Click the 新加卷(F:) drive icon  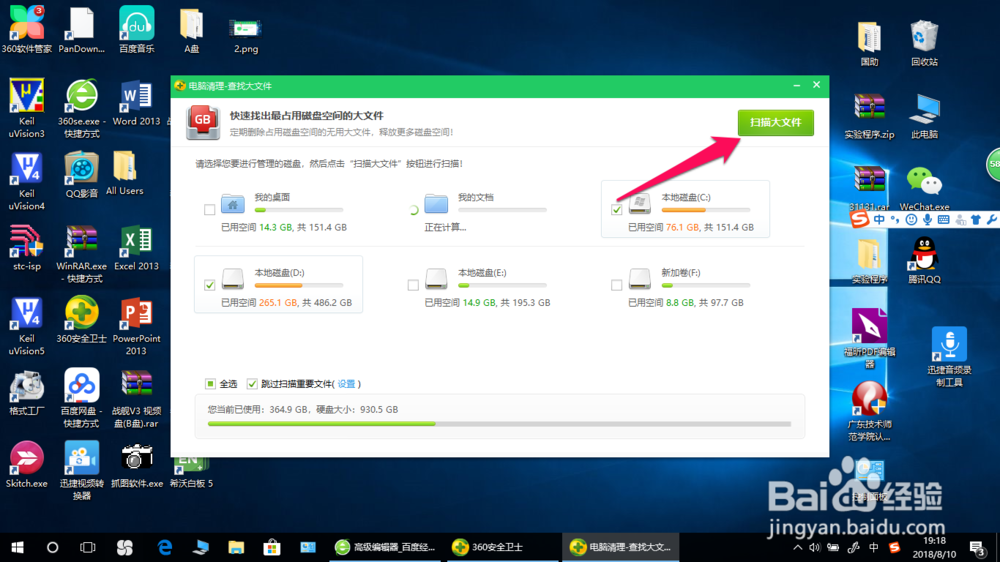[x=640, y=279]
